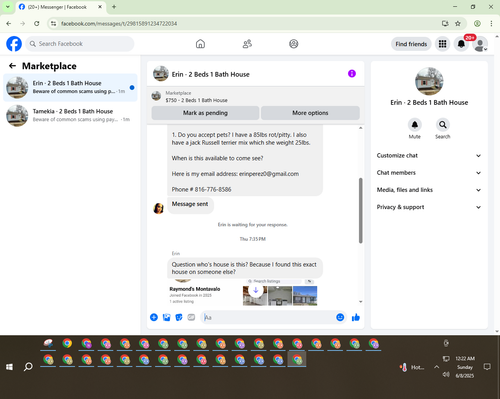Image resolution: width=500 pixels, height=399 pixels.
Task: Open the account profile menu
Action: coord(480,44)
